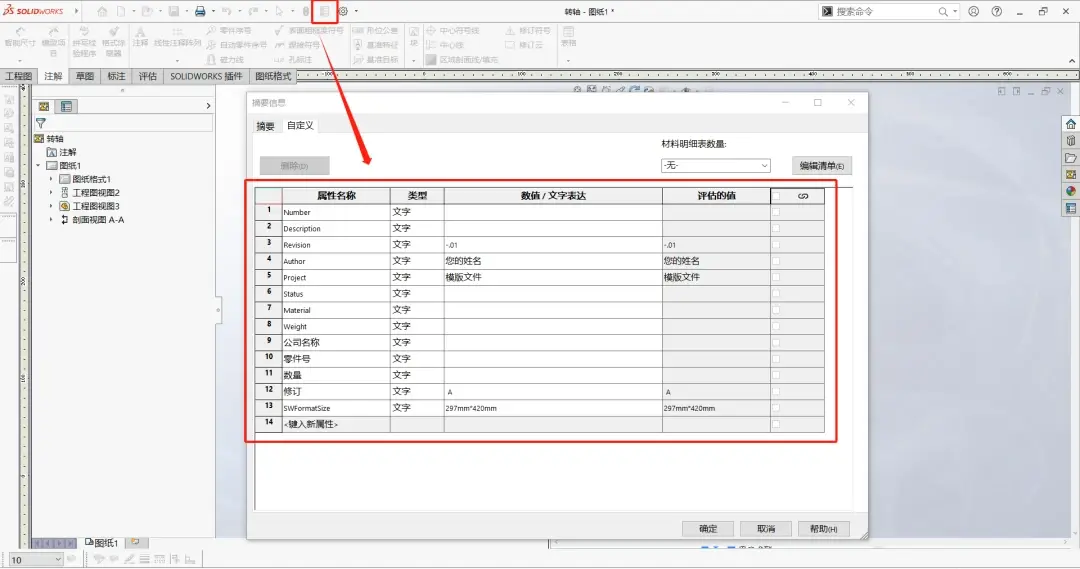Click the <键入新属性> cell
This screenshot has width=1080, height=569.
pyautogui.click(x=336, y=424)
